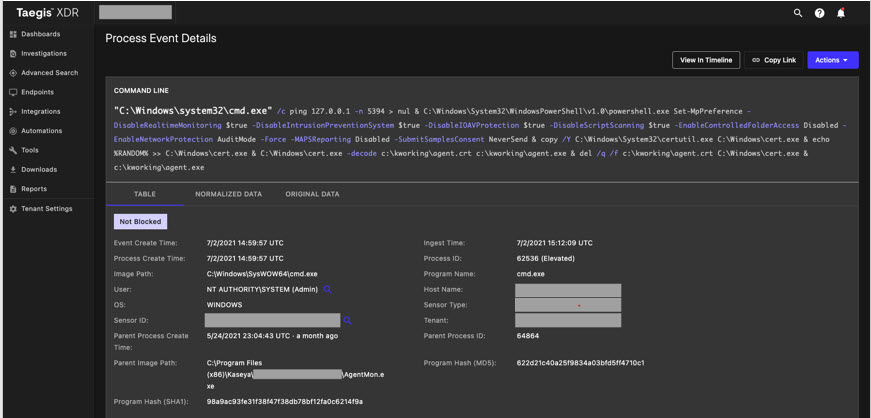The width and height of the screenshot is (871, 418).
Task: Click the Process Event Details heading
Action: pyautogui.click(x=161, y=38)
